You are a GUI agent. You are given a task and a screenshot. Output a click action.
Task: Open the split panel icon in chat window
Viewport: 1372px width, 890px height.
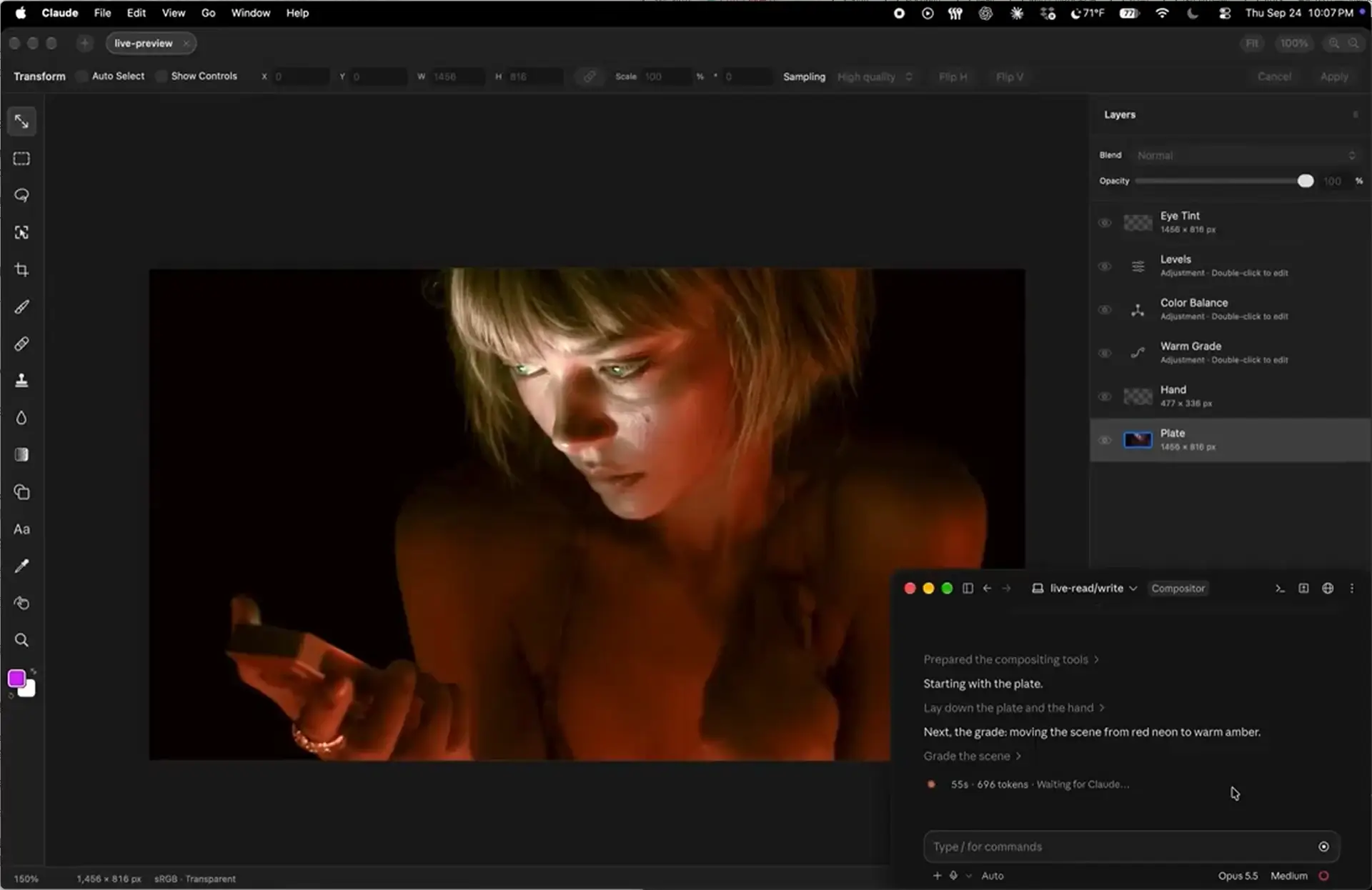click(1303, 589)
